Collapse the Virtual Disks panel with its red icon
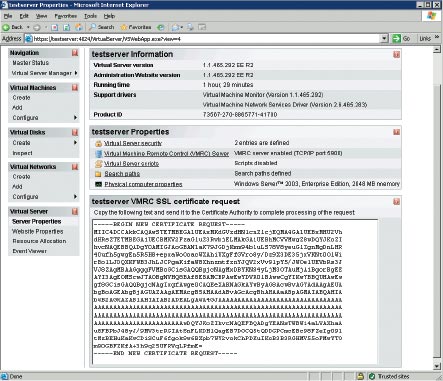The image size is (443, 381). pos(75,132)
